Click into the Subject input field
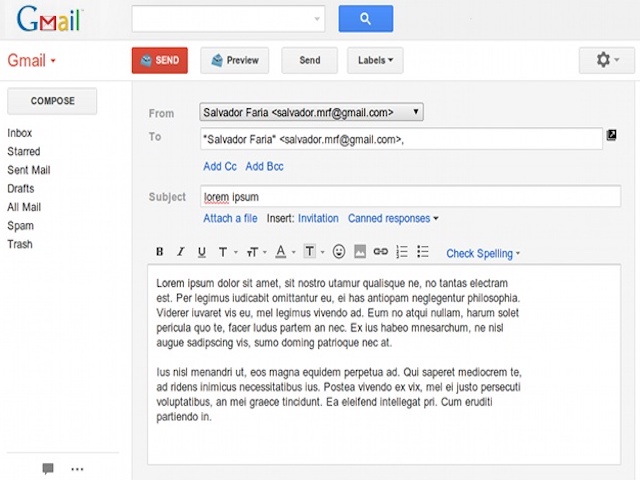 tap(410, 197)
